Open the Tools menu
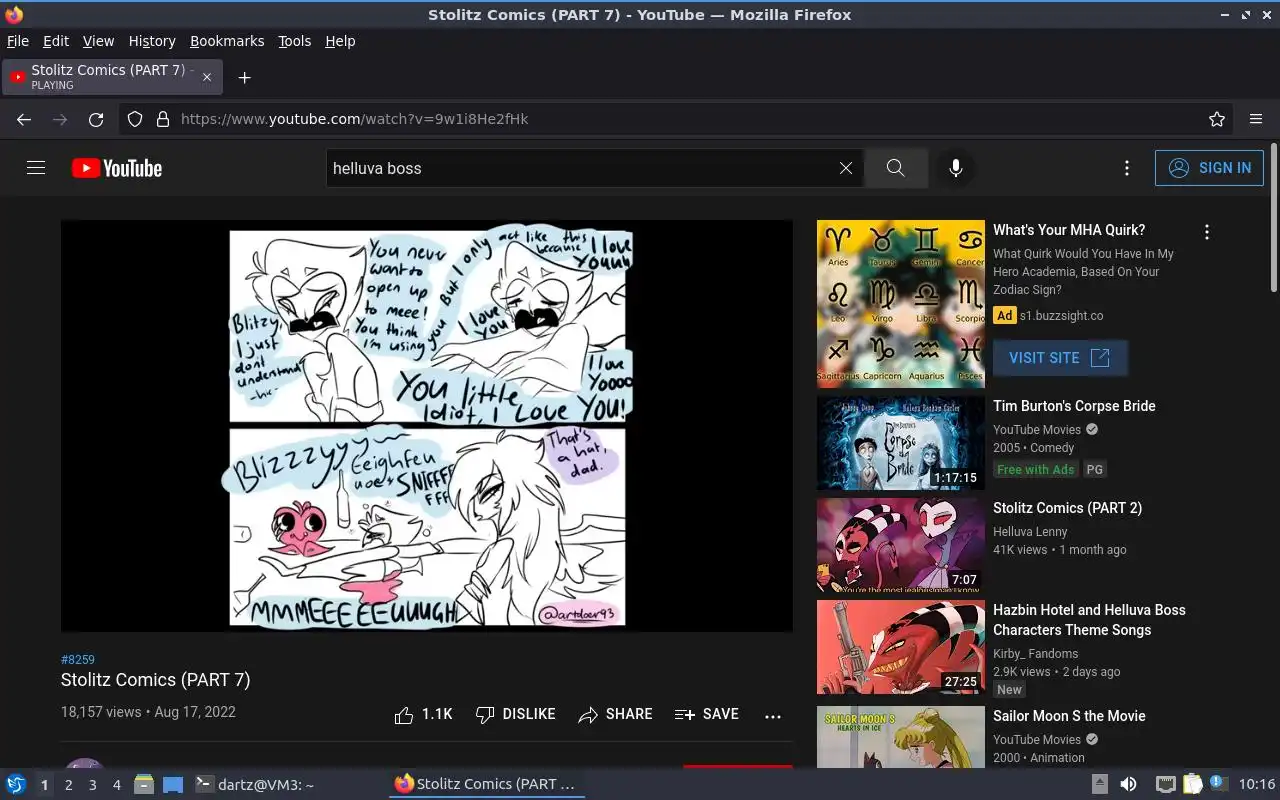 (x=295, y=41)
